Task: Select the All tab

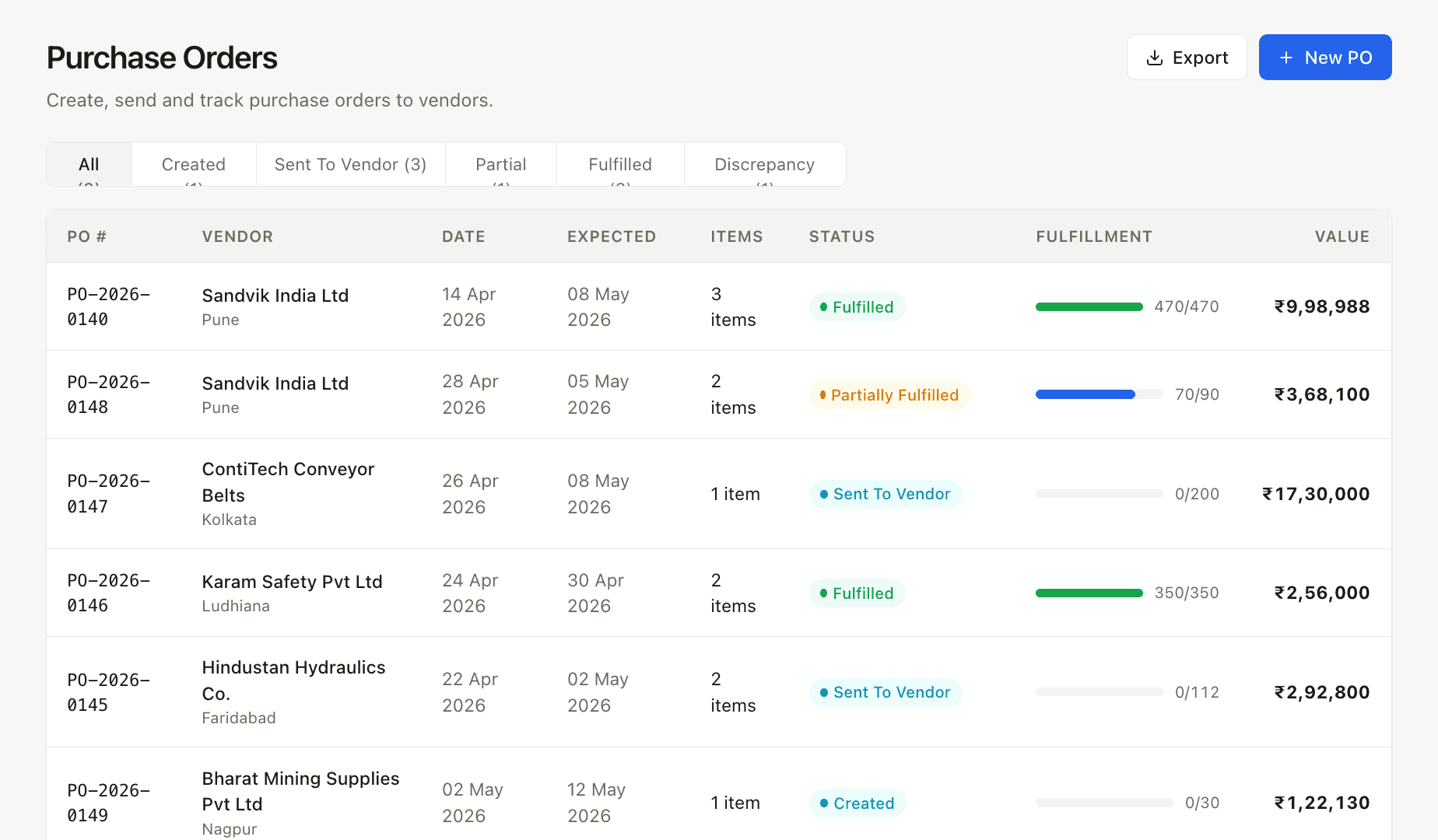Action: tap(89, 164)
